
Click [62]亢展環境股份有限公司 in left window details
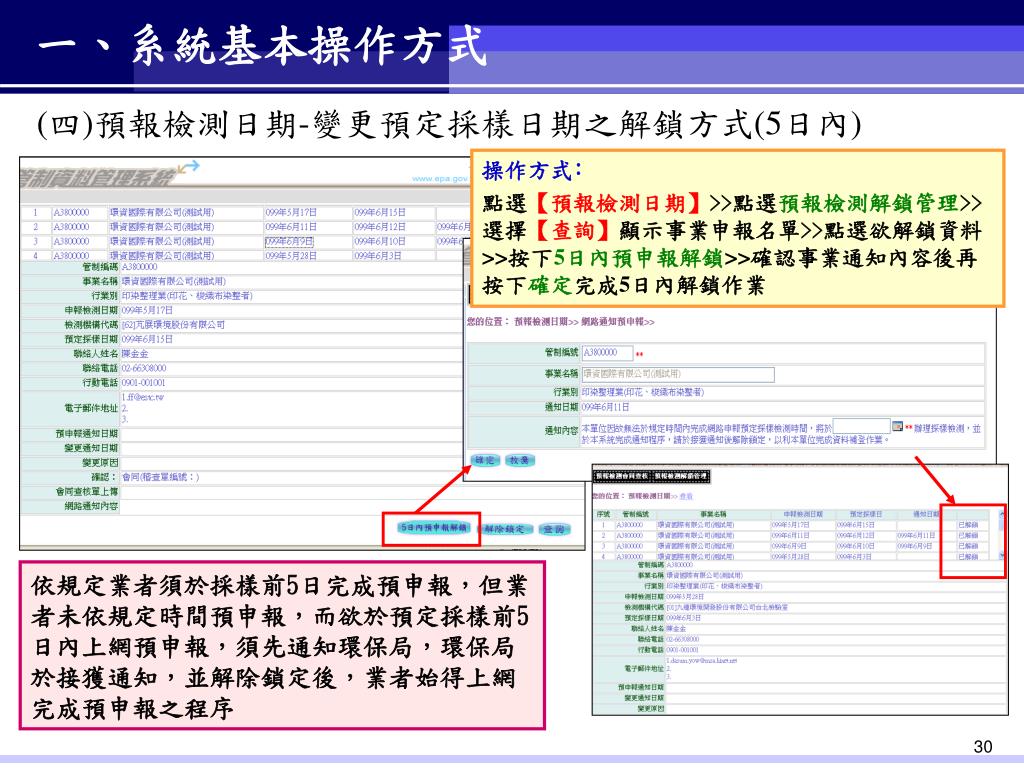[x=173, y=325]
